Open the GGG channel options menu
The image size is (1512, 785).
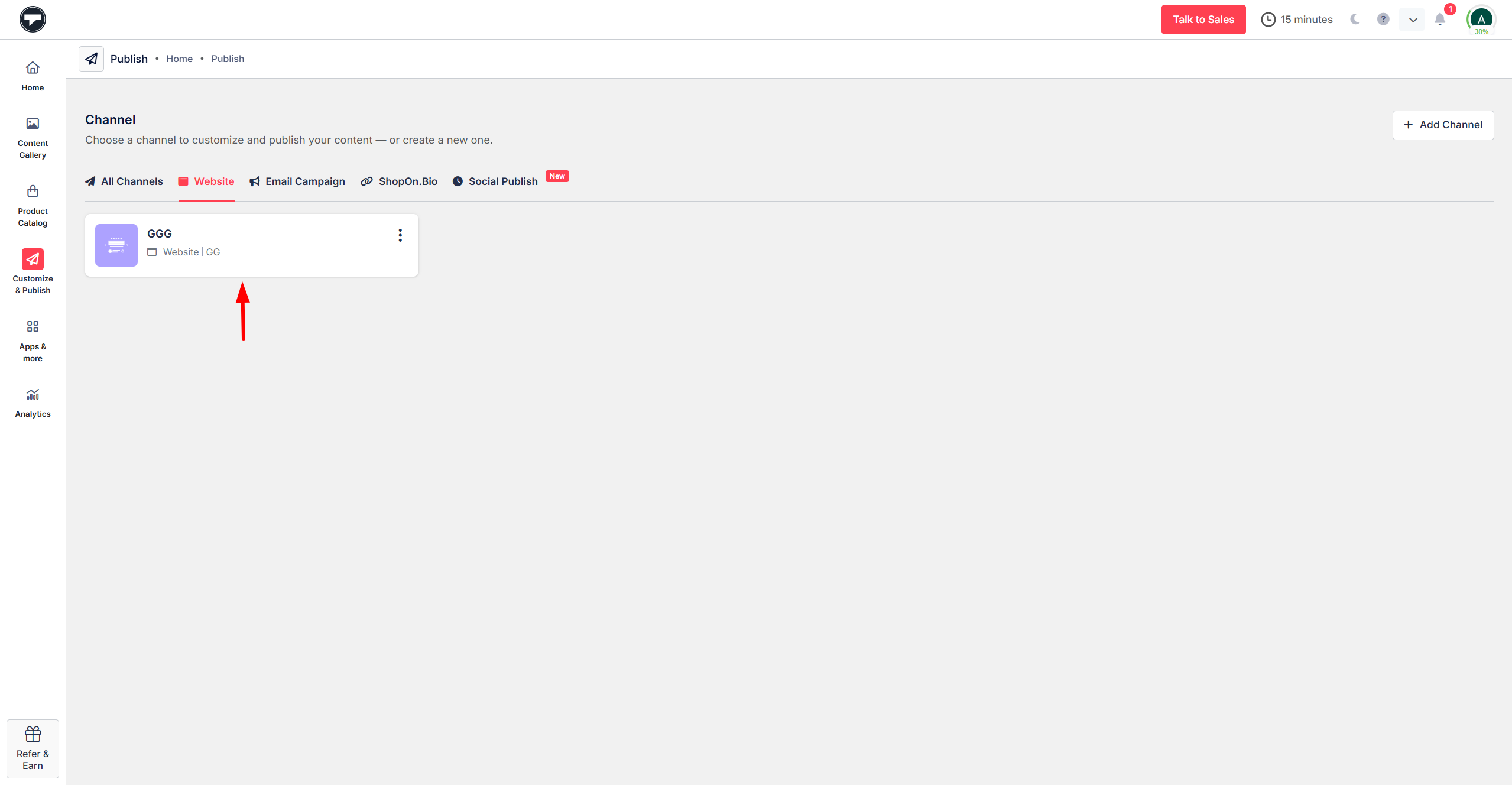[x=400, y=235]
